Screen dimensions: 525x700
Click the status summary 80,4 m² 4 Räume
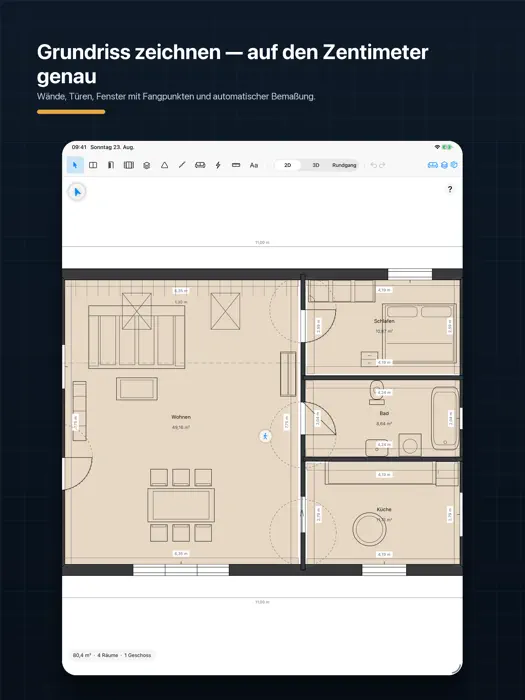112,655
